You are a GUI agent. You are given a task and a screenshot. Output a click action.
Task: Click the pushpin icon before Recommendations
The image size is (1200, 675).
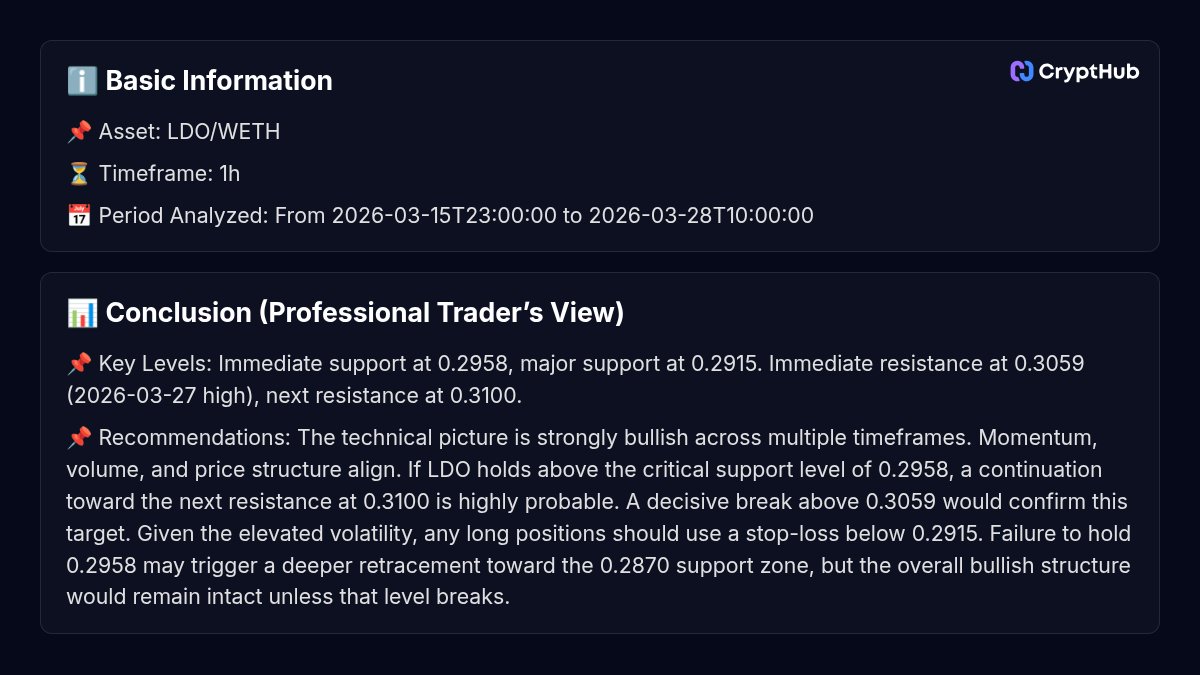click(x=79, y=438)
